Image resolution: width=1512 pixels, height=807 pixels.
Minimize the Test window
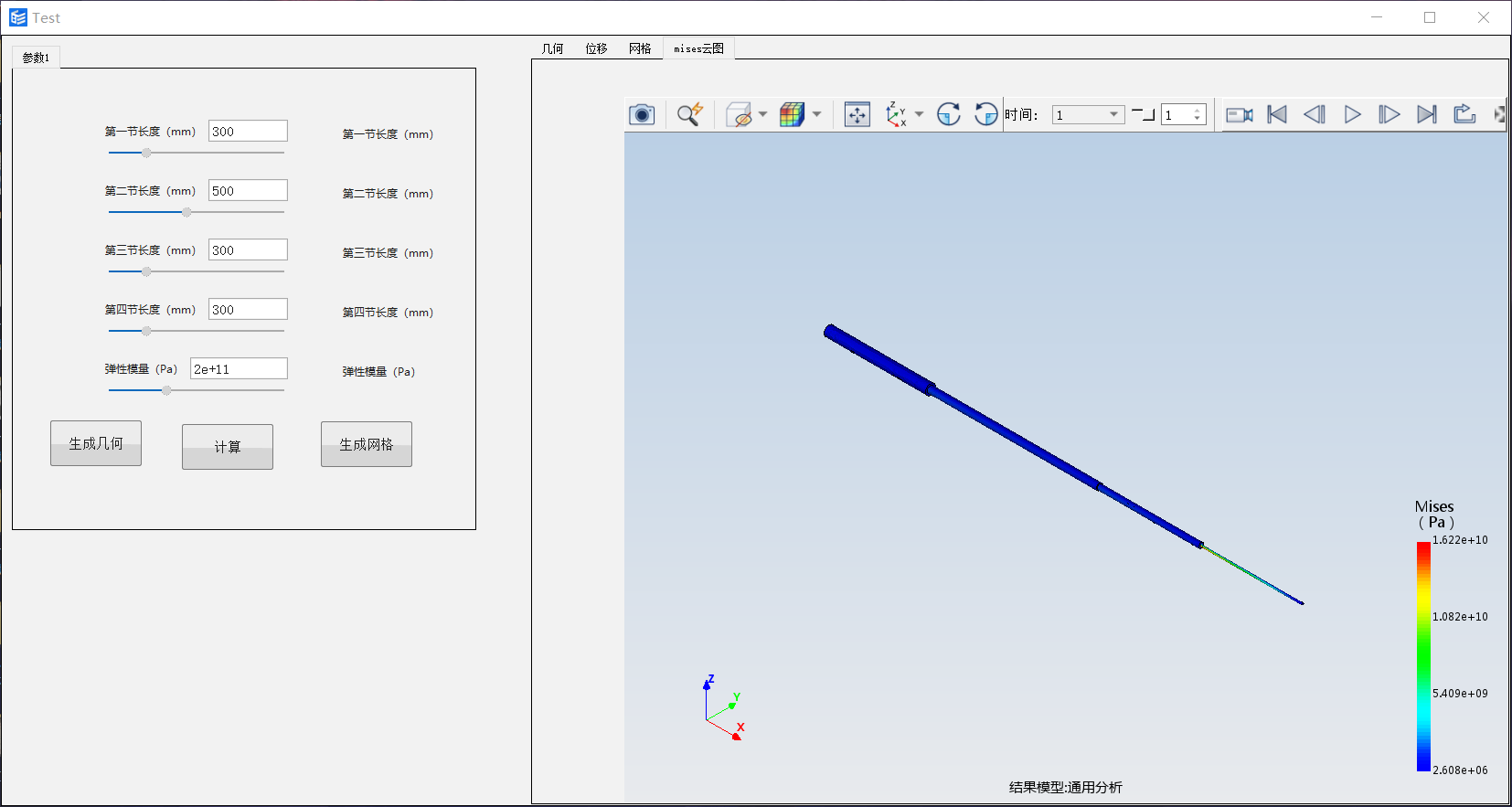[x=1377, y=17]
